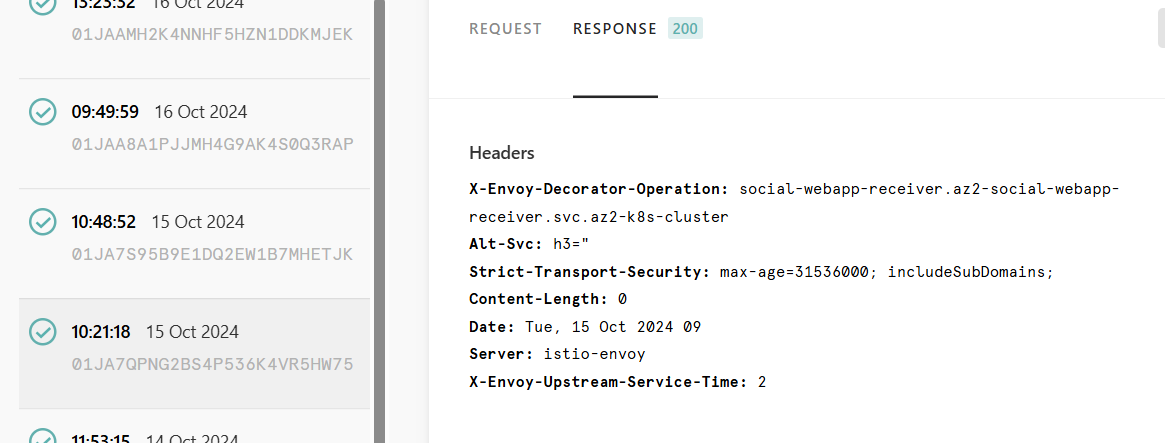The height and width of the screenshot is (443, 1165).
Task: Click the success check icon beside 09:49:59
Action: pyautogui.click(x=42, y=111)
